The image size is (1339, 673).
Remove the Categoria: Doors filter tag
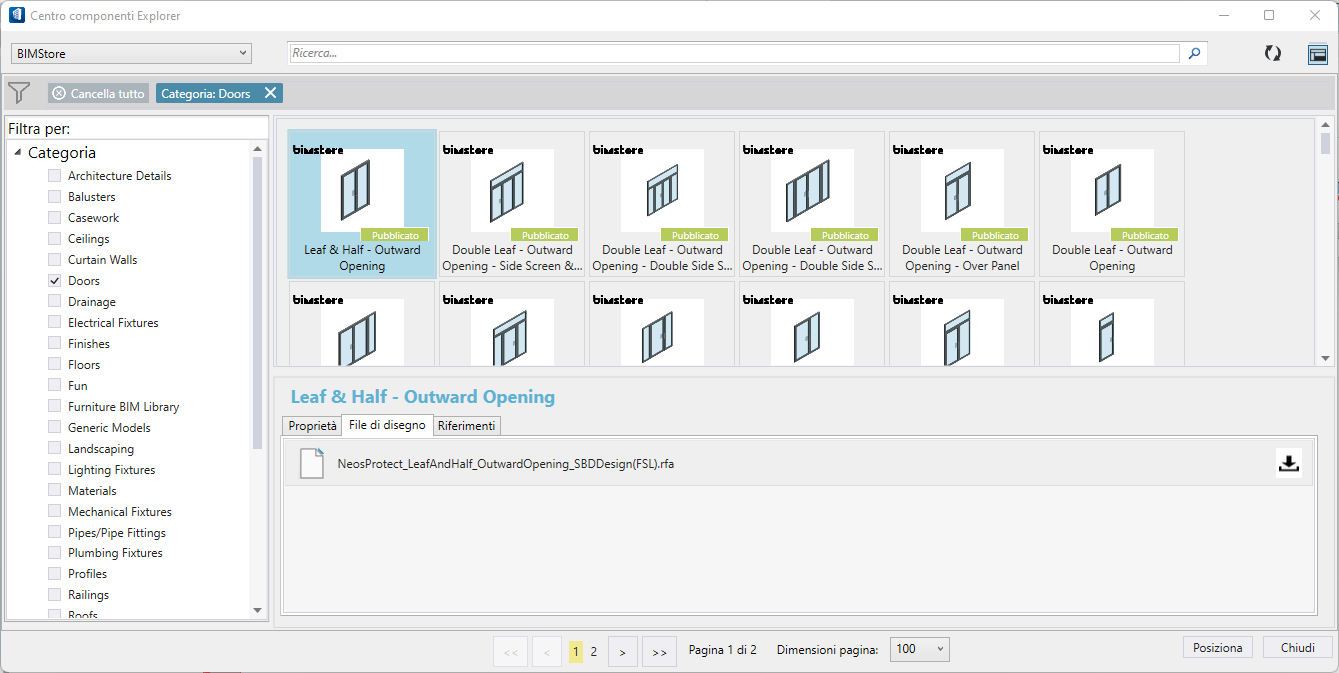tap(270, 93)
